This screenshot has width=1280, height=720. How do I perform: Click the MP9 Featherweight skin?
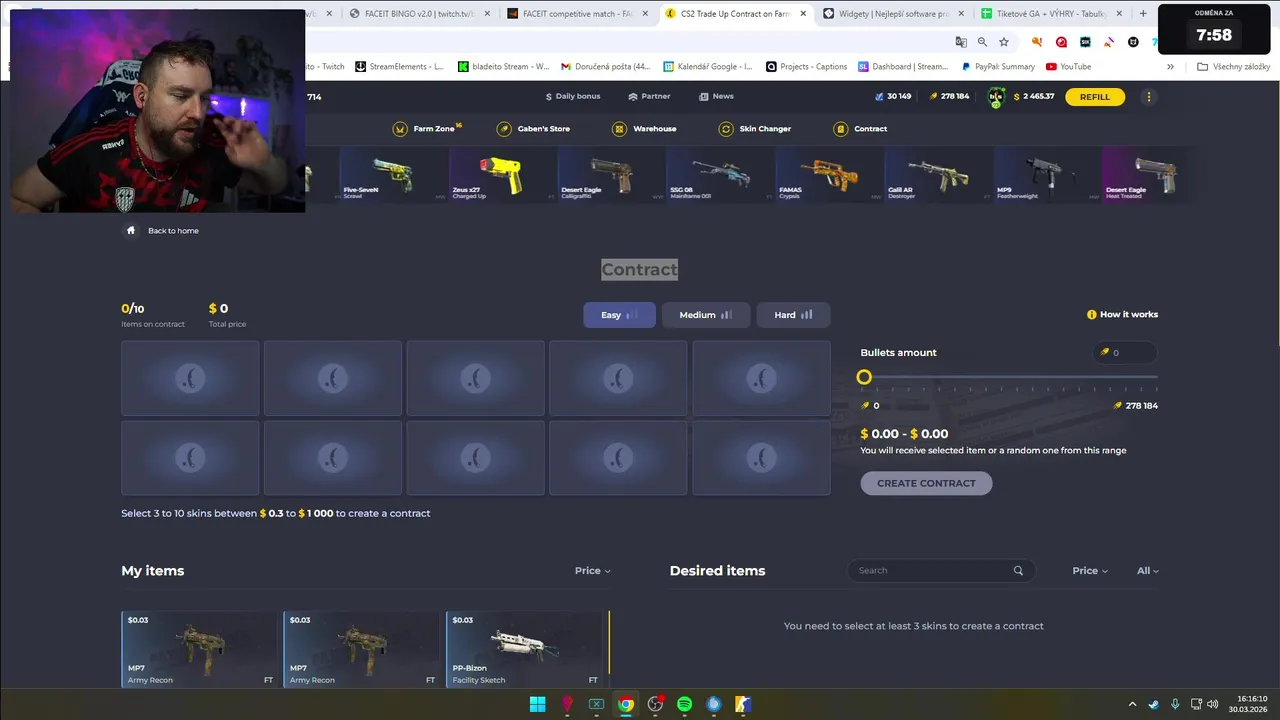[x=1048, y=175]
